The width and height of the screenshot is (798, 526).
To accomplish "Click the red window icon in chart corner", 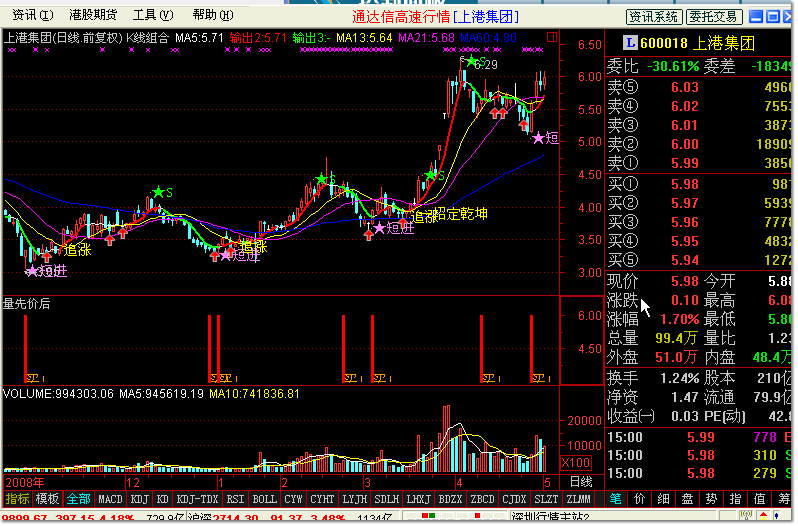I will [x=552, y=37].
